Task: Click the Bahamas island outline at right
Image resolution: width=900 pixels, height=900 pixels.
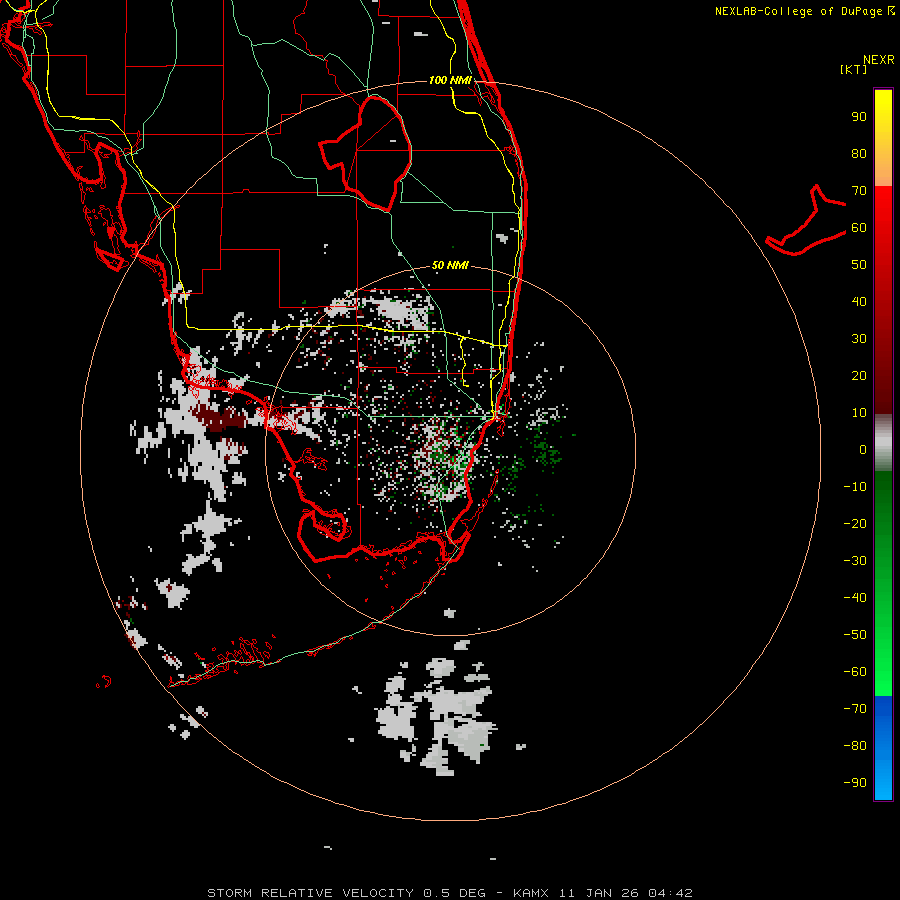Action: [x=806, y=221]
